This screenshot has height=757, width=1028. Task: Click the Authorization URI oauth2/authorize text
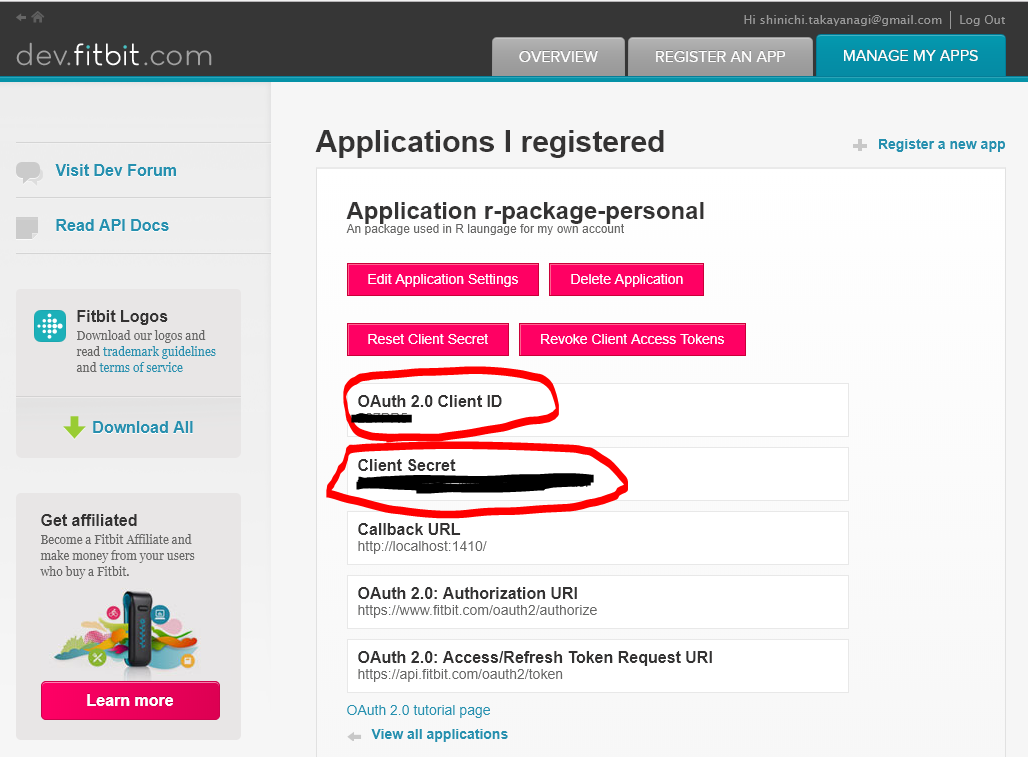tap(477, 611)
